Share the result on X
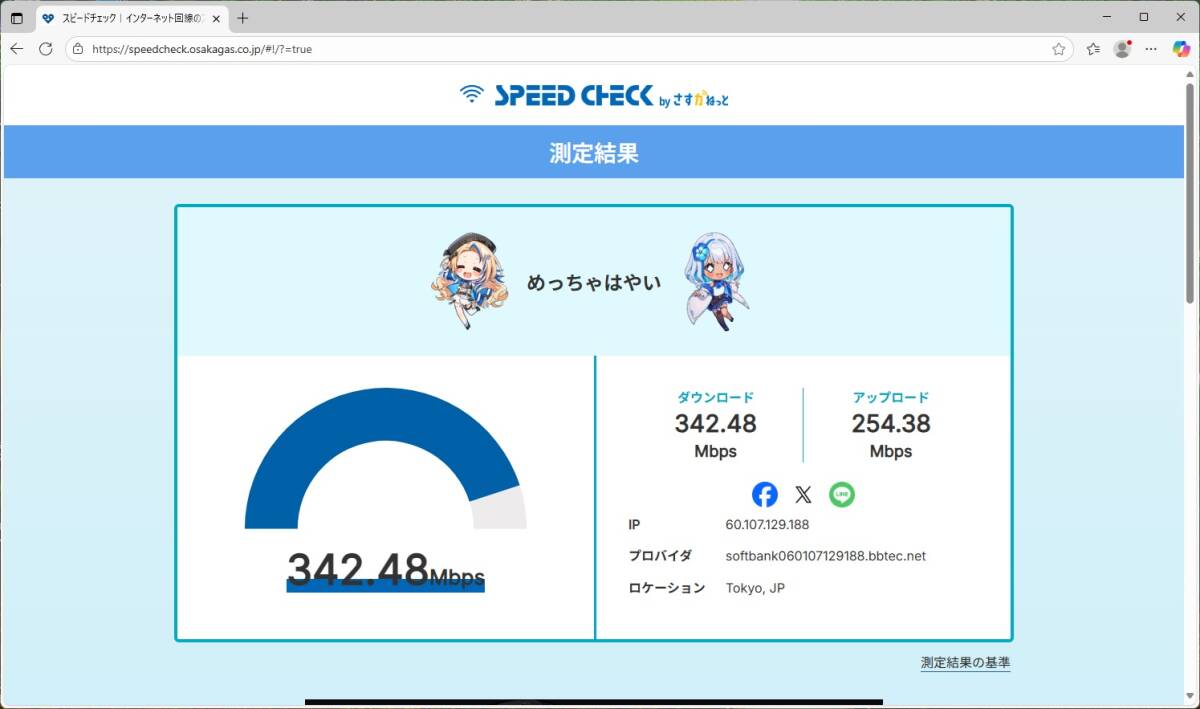This screenshot has width=1200, height=709. point(803,494)
